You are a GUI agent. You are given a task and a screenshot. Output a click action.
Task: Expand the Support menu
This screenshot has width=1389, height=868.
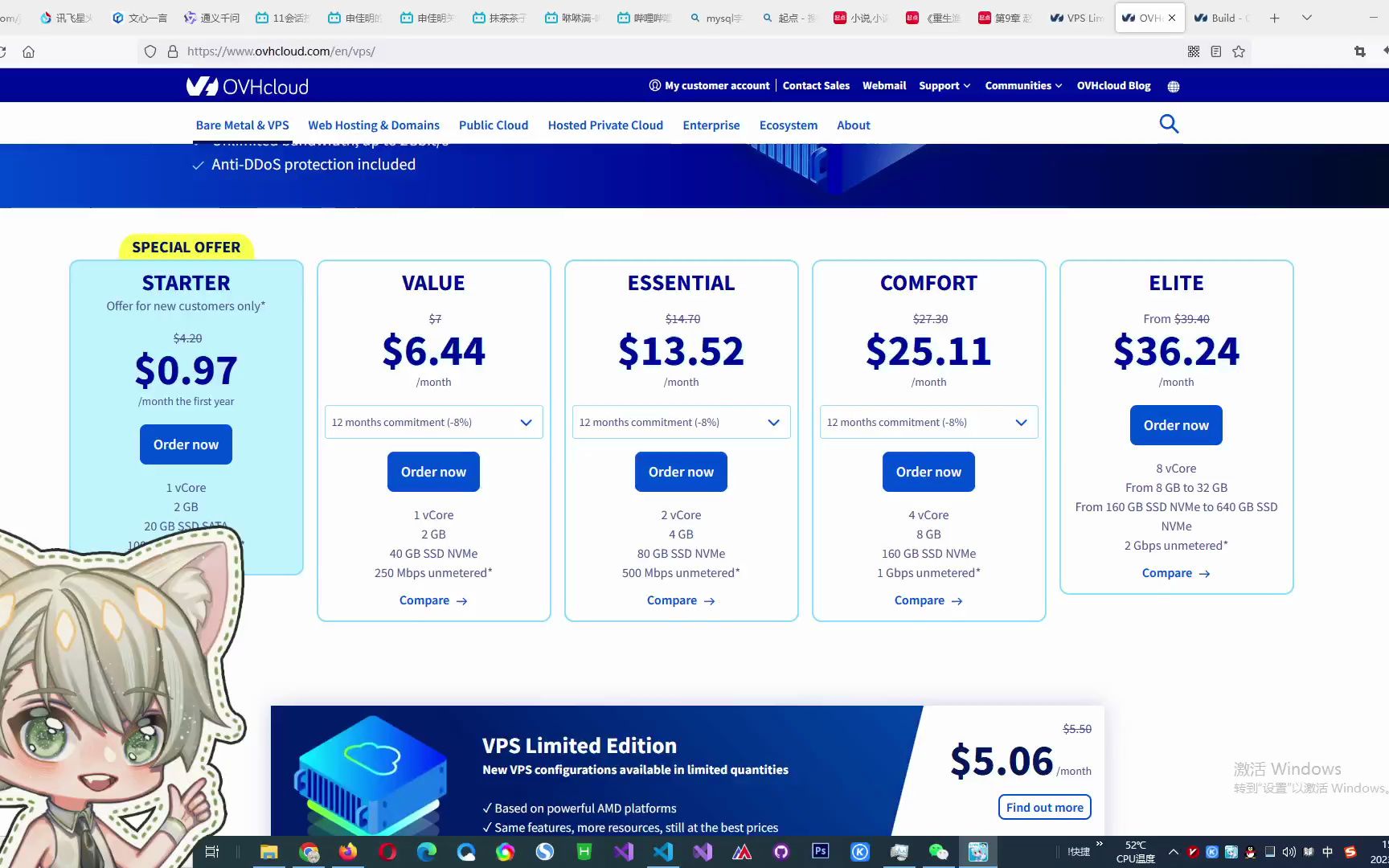(x=944, y=85)
